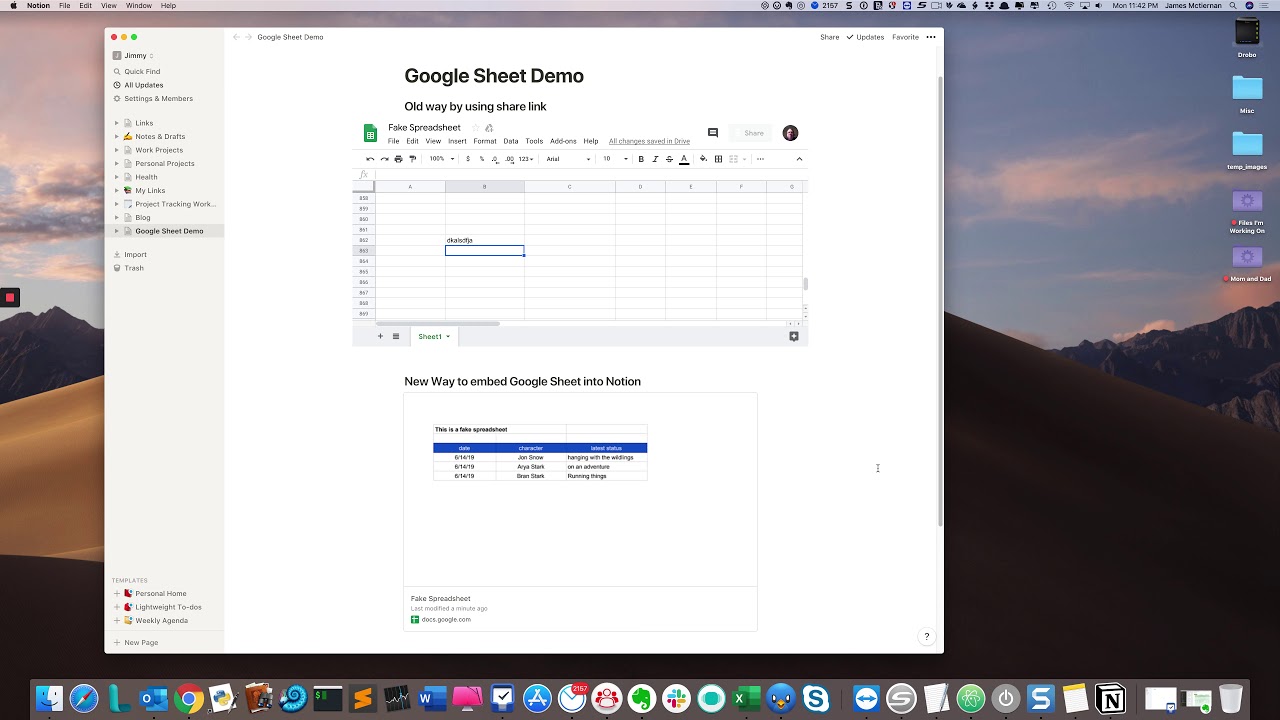Click the print icon in Sheets toolbar
Screen dimensions: 1280x720
(398, 159)
